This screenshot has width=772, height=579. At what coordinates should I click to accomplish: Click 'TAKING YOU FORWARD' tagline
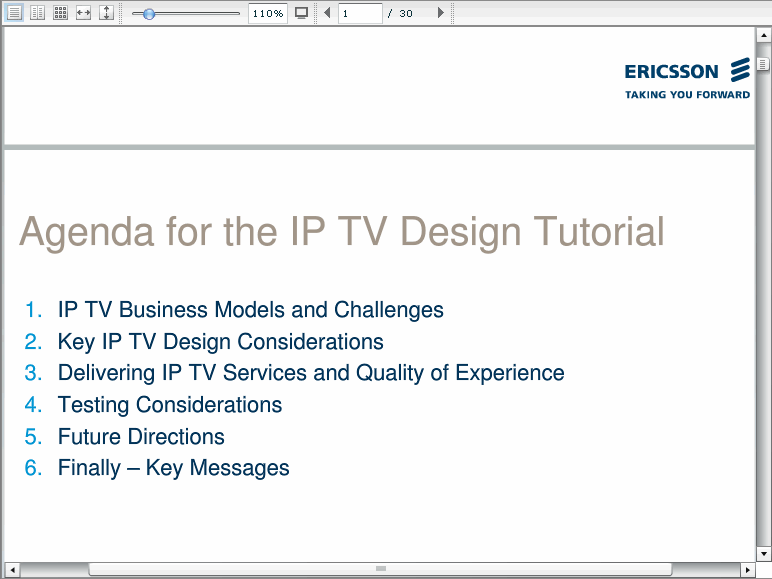pos(687,95)
